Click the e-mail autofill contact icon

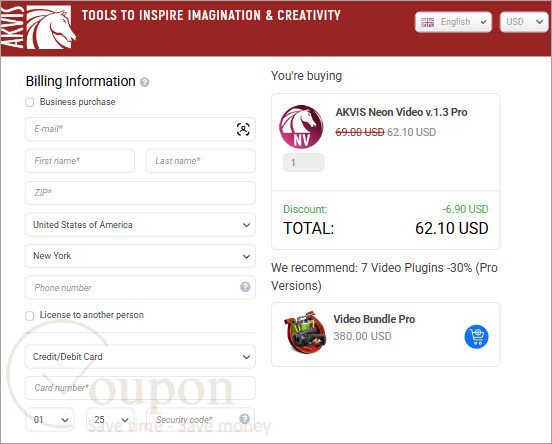click(243, 129)
